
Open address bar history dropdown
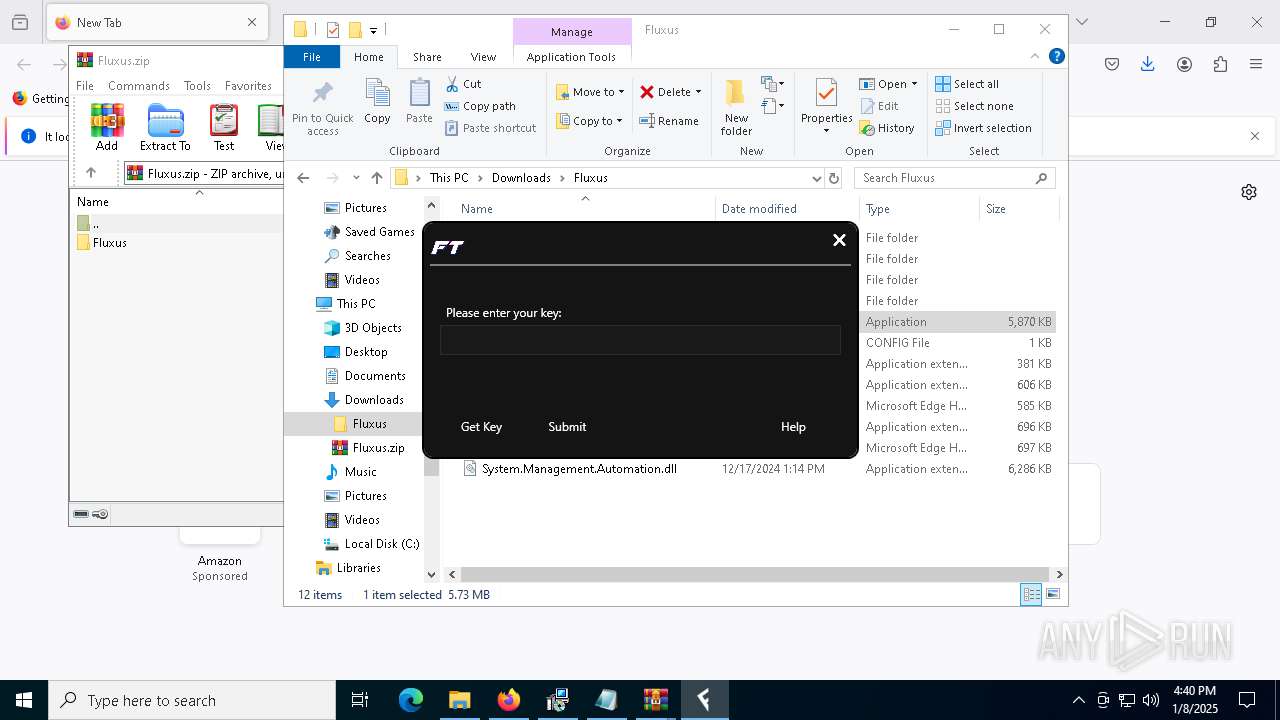(x=816, y=178)
